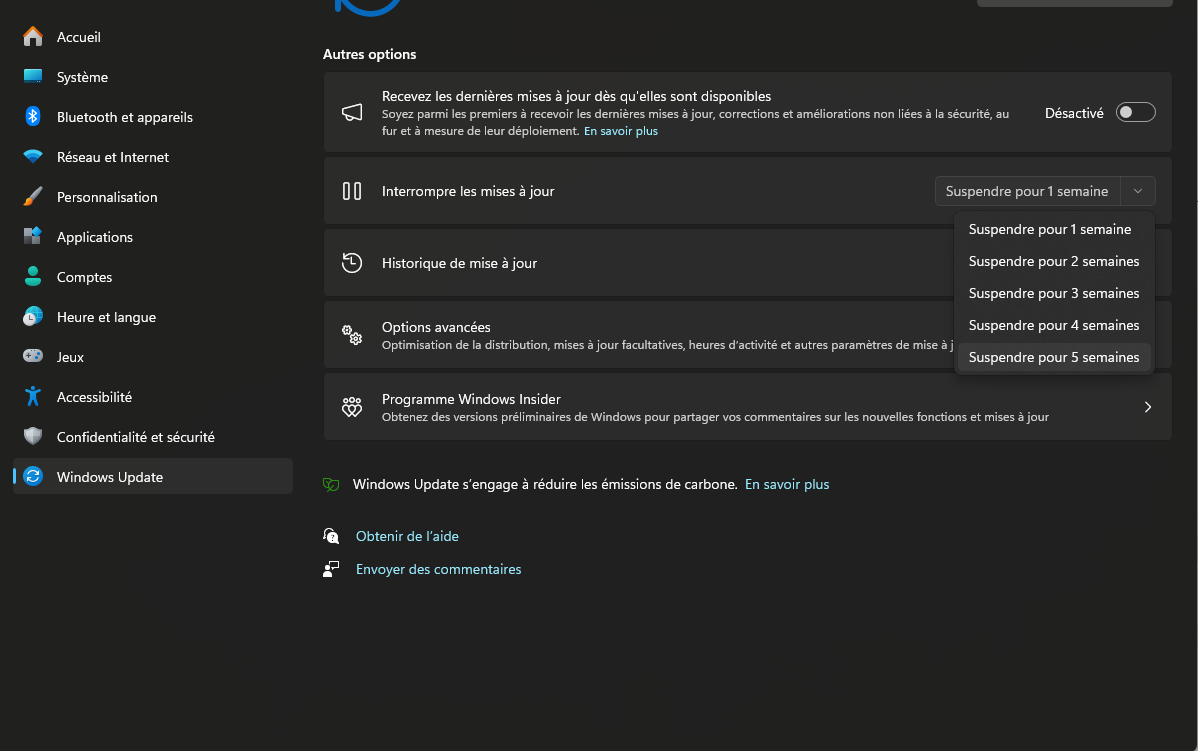Click the Accueil house icon
1198x751 pixels.
[33, 37]
